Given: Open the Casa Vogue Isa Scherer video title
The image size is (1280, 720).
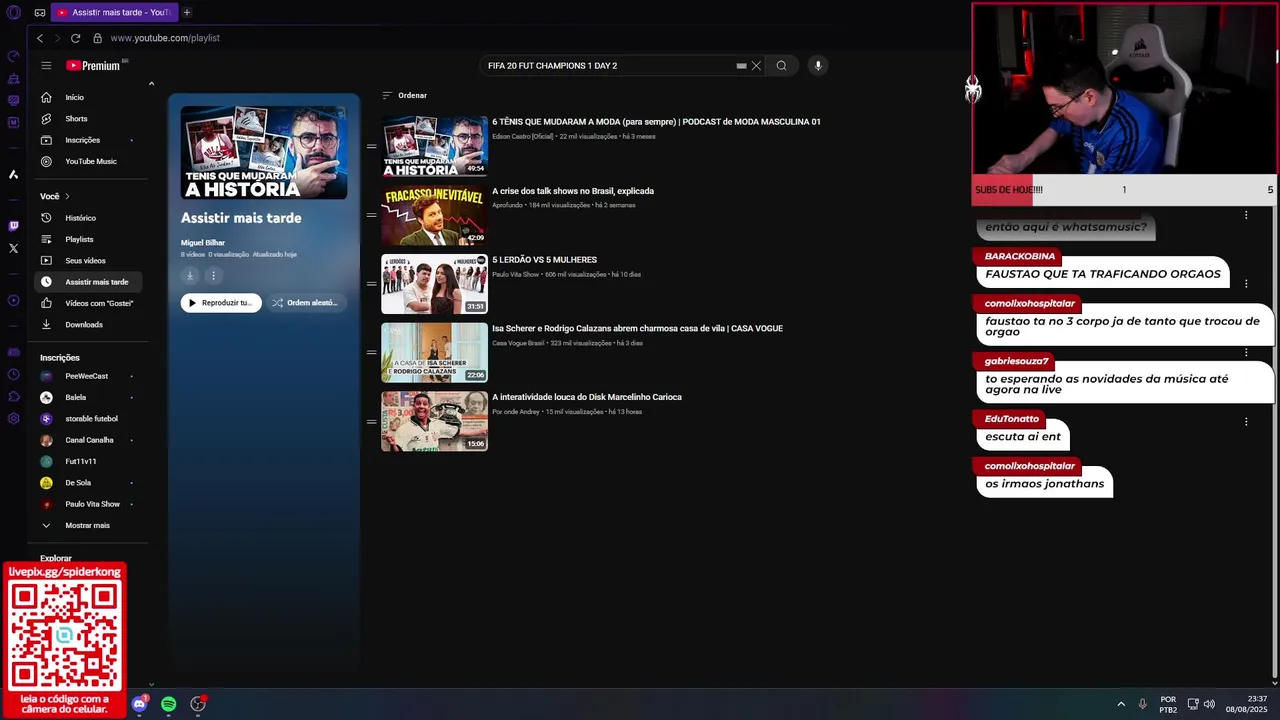Looking at the screenshot, I should (637, 328).
